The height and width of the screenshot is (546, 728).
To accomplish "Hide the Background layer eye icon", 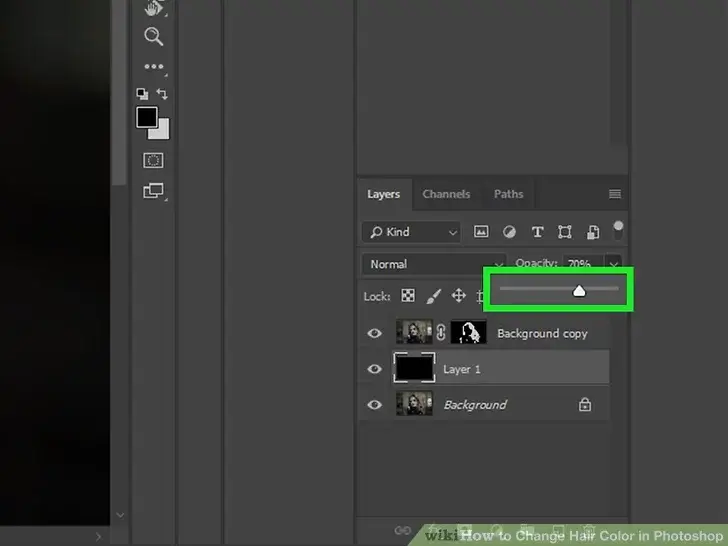I will 375,405.
